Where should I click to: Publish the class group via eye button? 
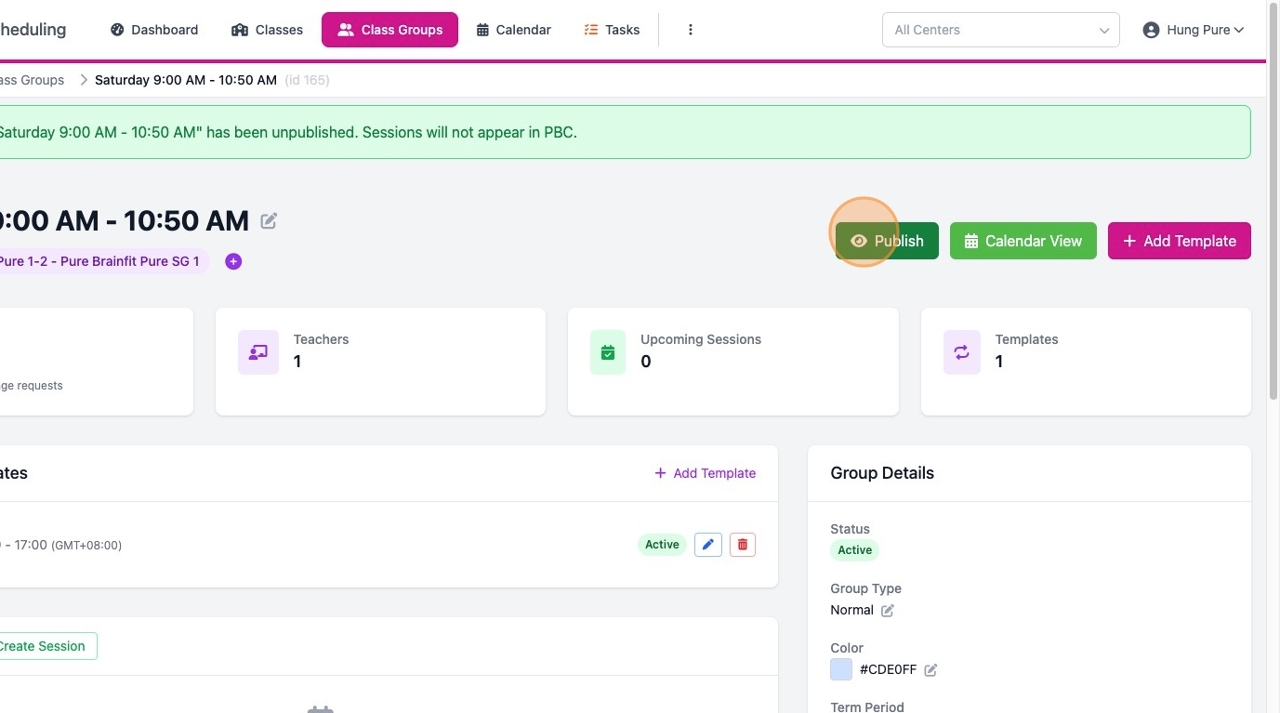[887, 241]
